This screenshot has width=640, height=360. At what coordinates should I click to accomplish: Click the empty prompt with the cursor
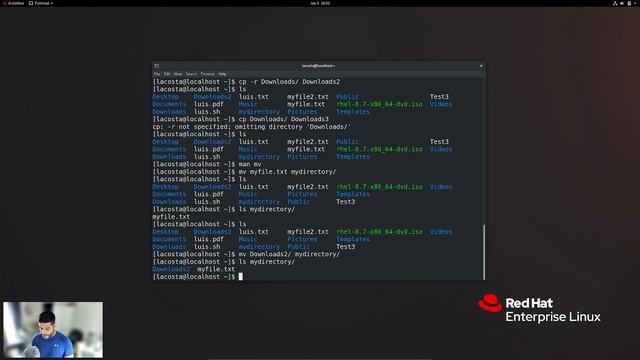tap(198, 277)
